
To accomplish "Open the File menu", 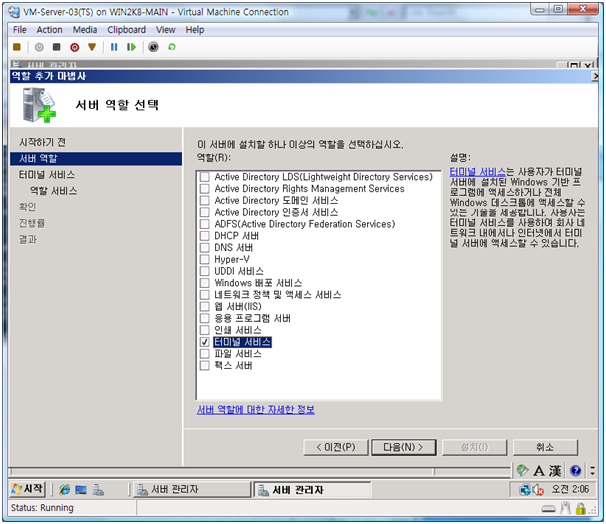I will (20, 30).
